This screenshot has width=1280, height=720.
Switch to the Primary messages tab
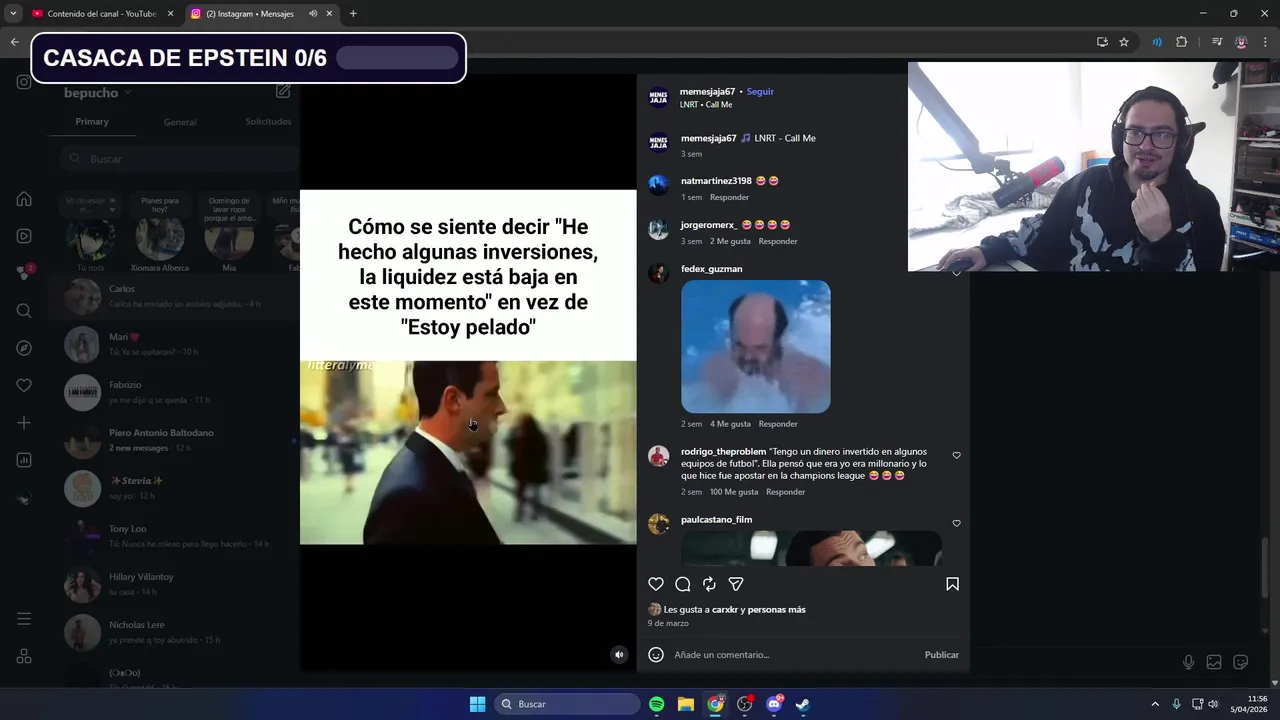coord(92,121)
